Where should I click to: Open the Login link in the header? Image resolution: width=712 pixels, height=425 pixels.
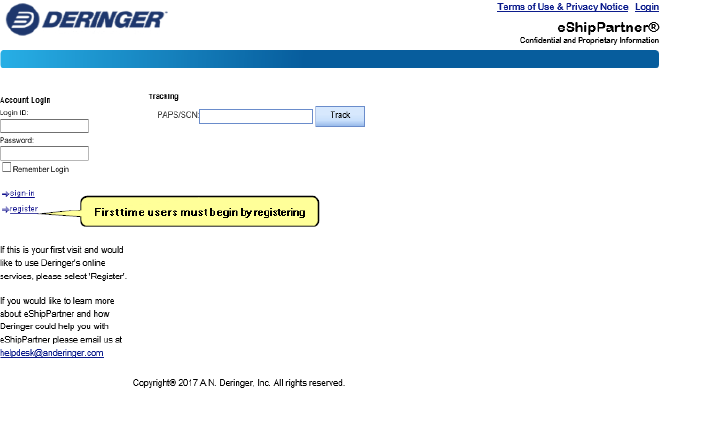pos(646,7)
